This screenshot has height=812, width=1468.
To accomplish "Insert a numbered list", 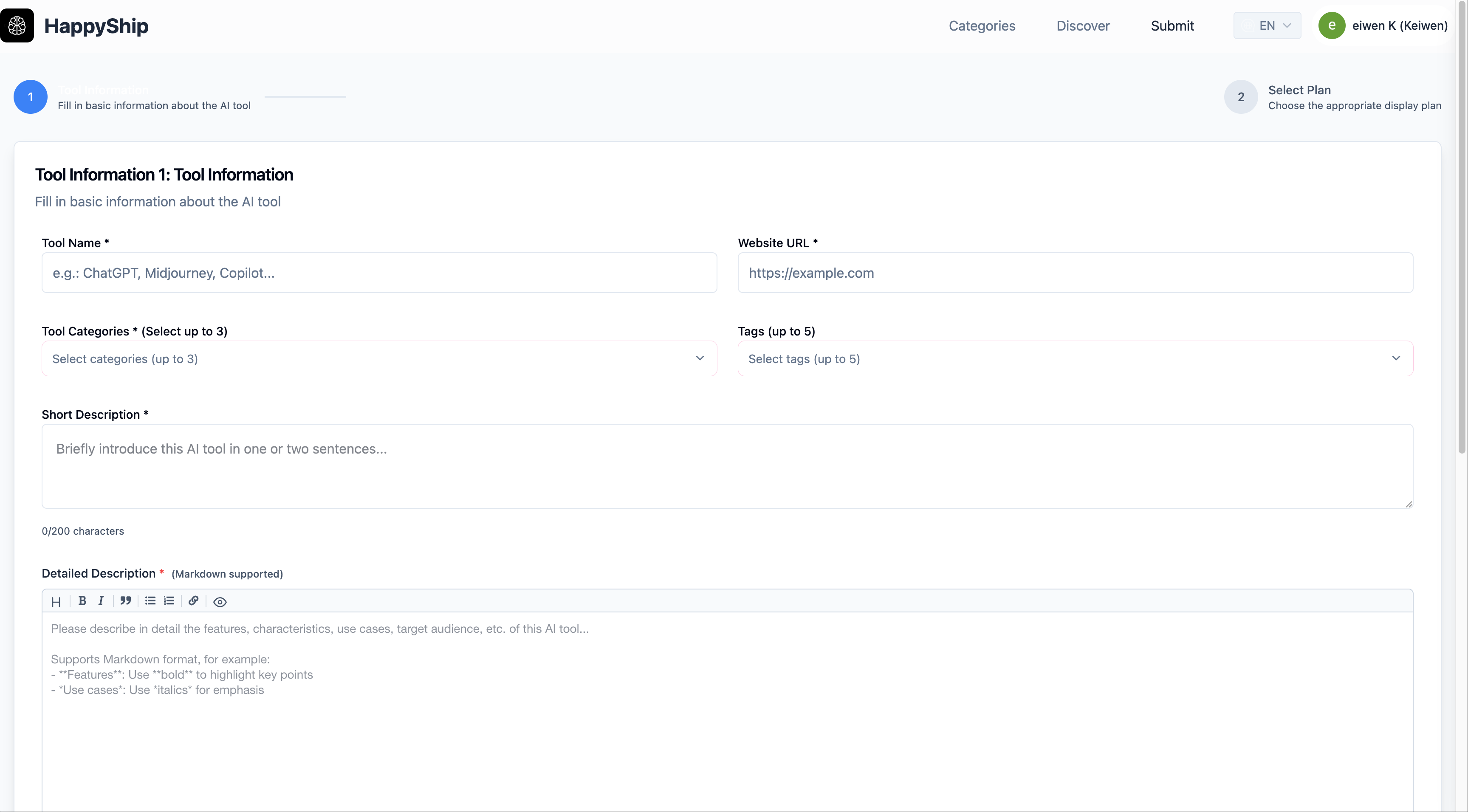I will pos(169,601).
